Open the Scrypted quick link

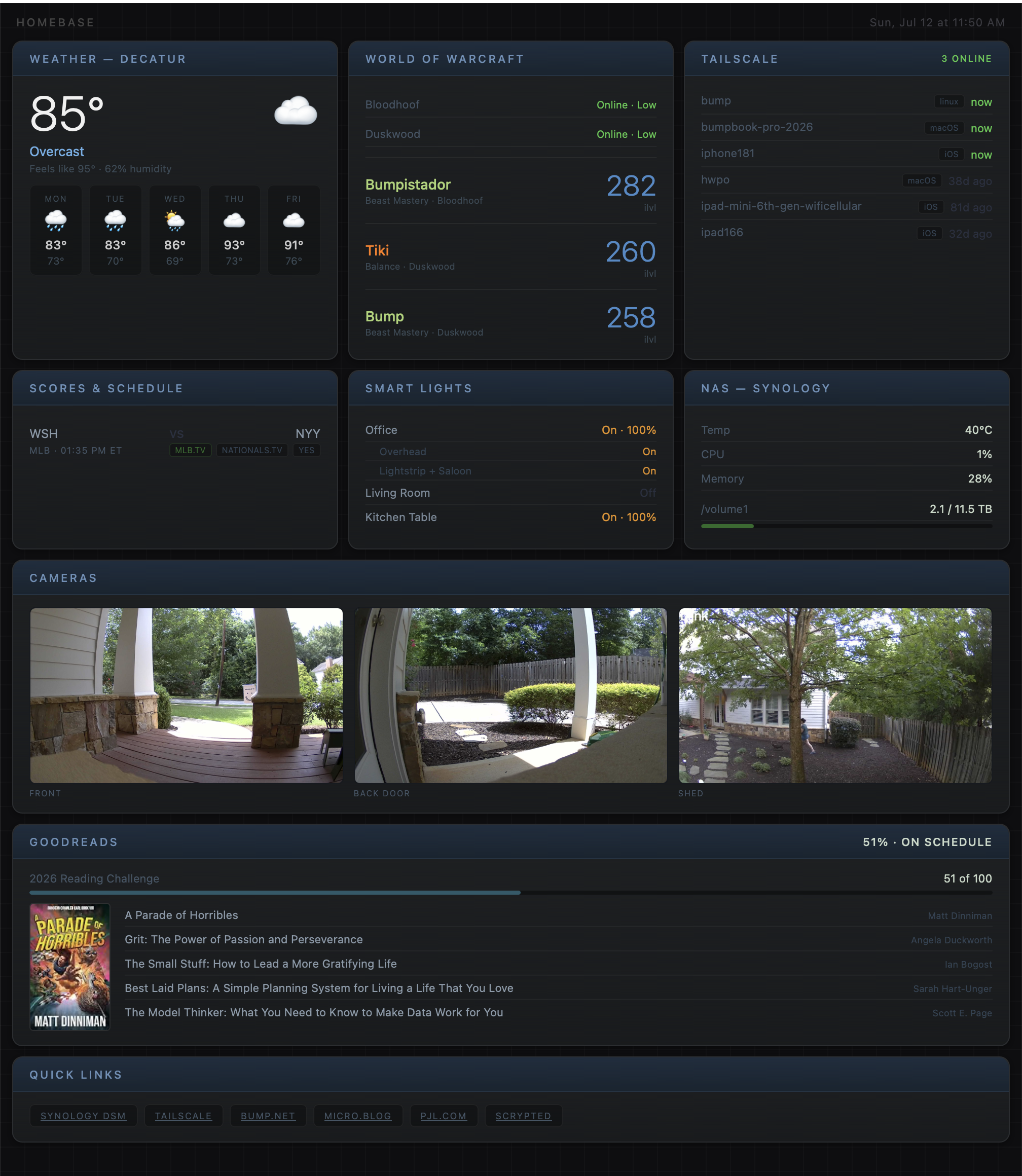pos(524,1116)
